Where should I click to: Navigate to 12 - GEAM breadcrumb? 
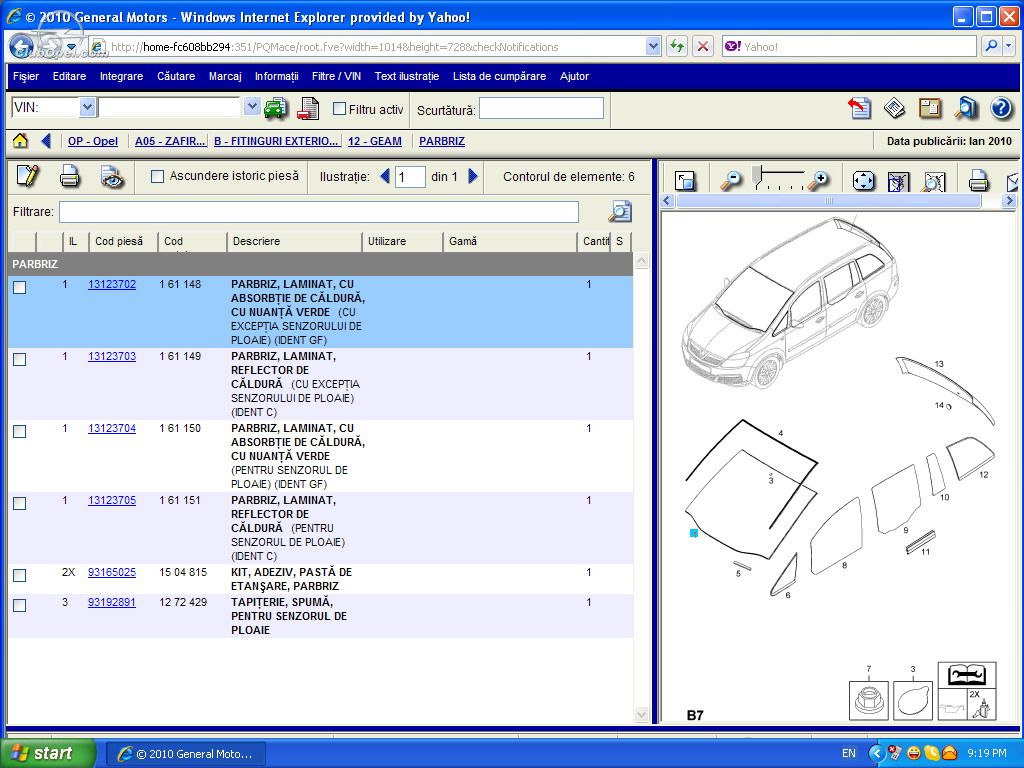click(x=375, y=141)
